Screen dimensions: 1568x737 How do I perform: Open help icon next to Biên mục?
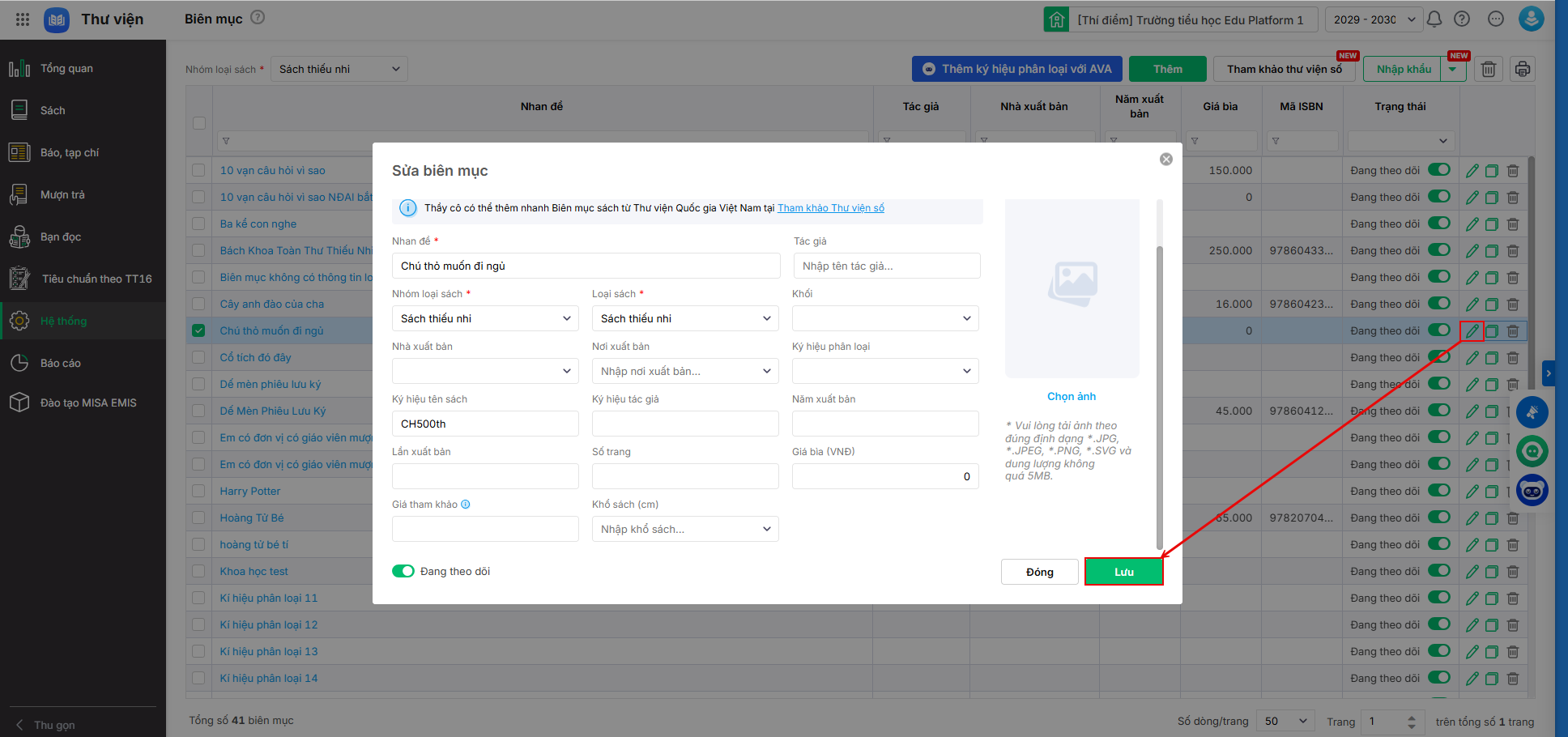[258, 17]
